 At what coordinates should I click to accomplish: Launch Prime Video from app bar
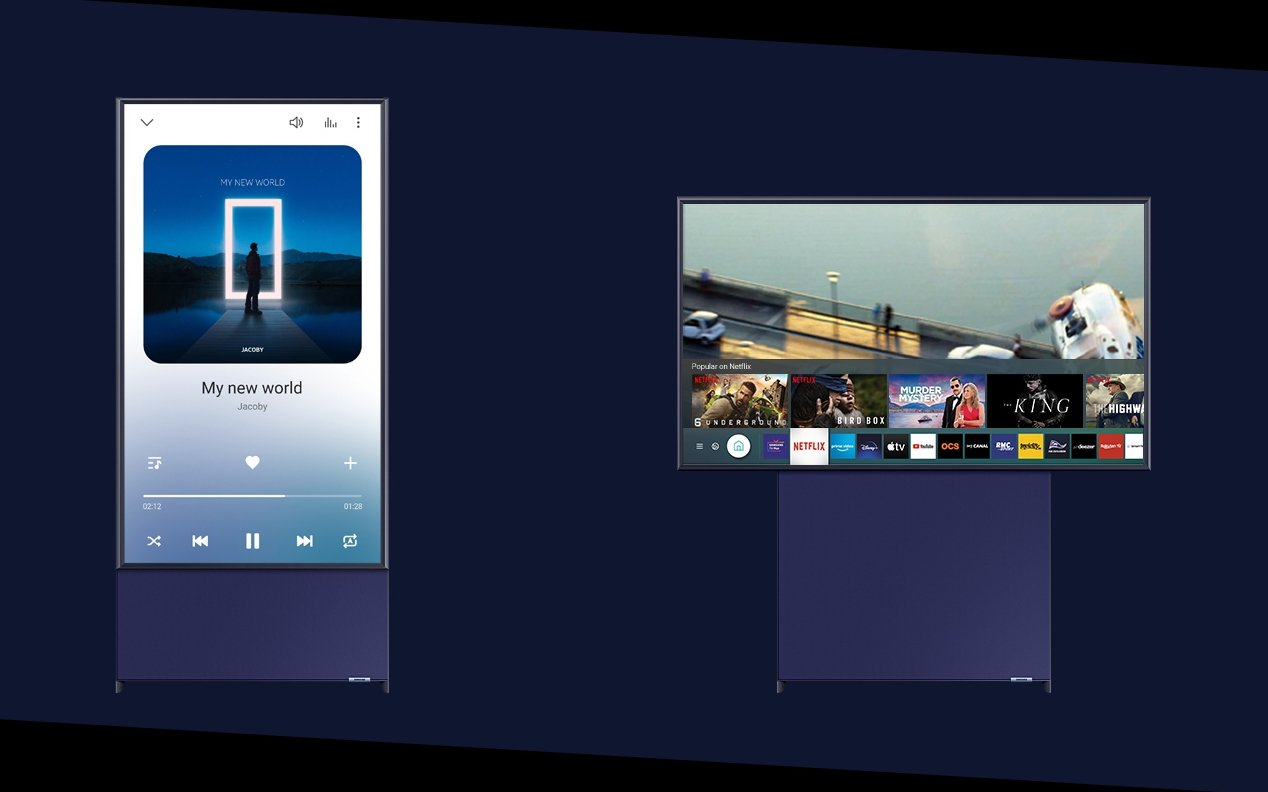pos(842,446)
